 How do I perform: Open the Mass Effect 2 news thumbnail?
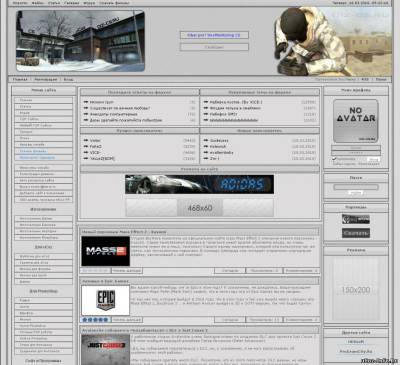click(106, 251)
